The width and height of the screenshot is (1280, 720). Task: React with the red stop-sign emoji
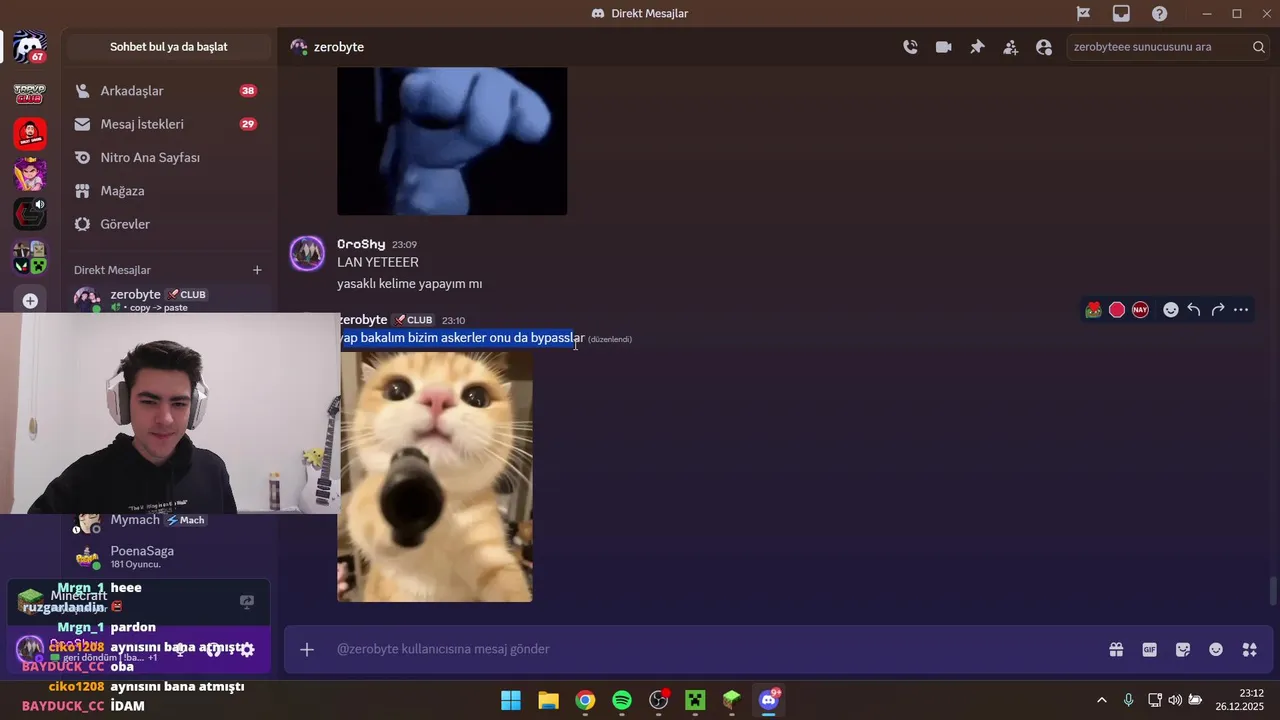(1117, 310)
